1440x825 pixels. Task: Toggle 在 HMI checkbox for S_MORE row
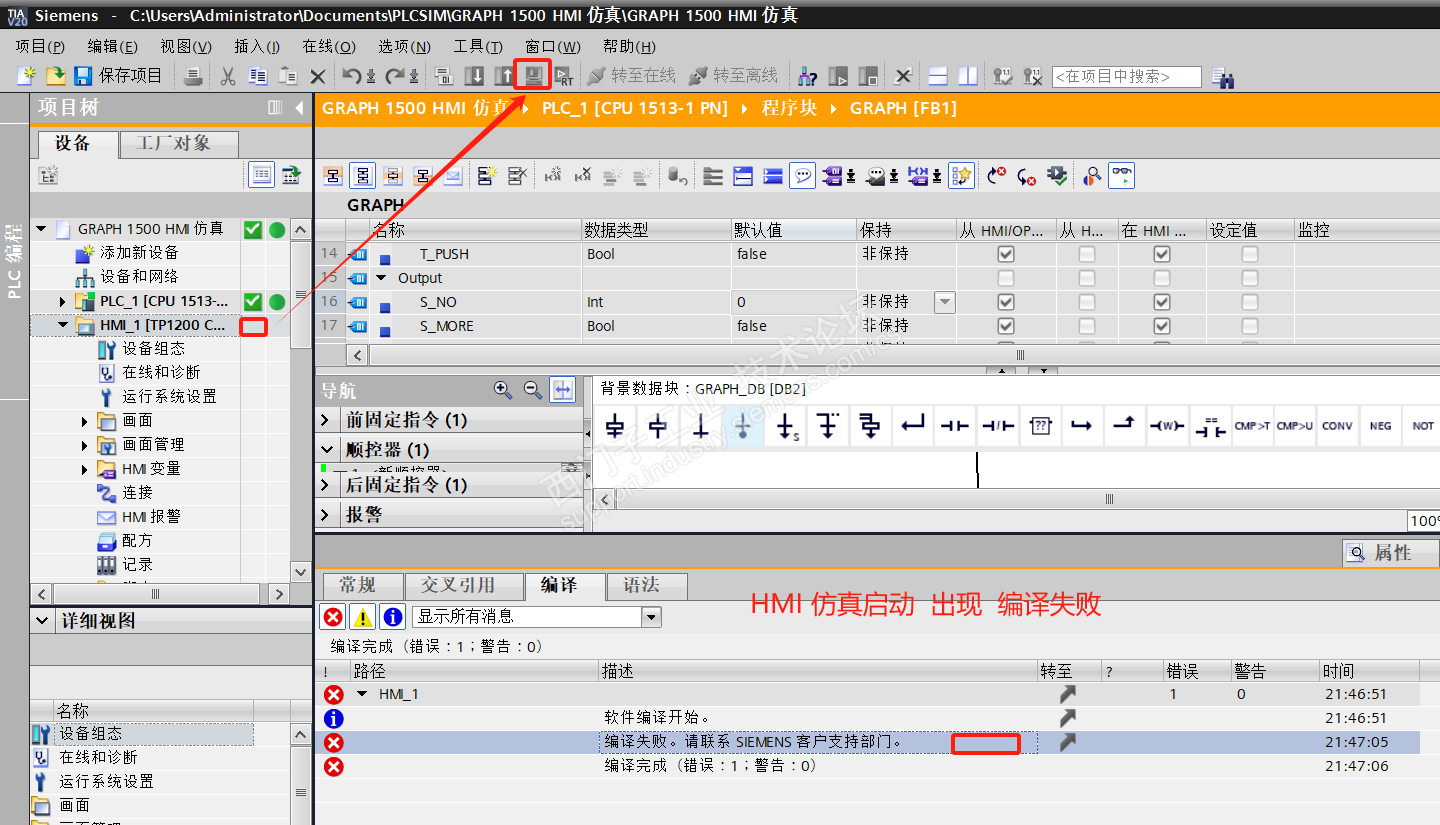pyautogui.click(x=1161, y=326)
